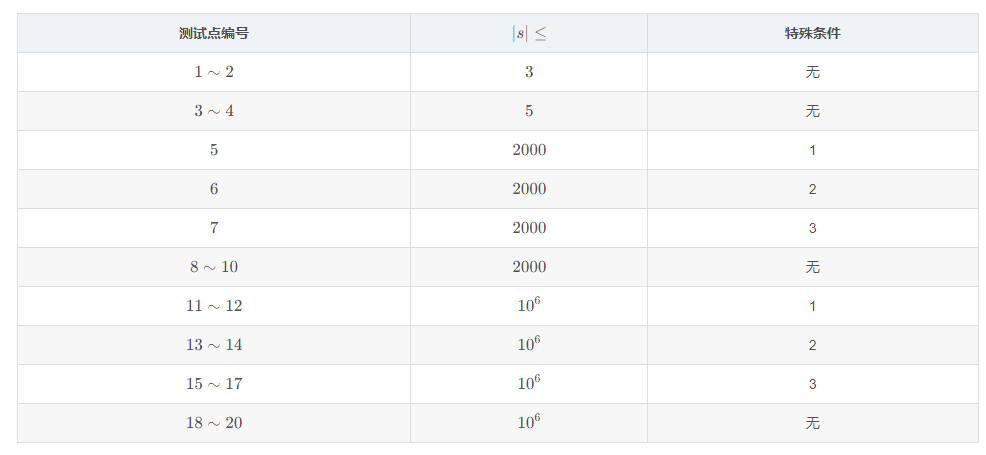Select the test point cell 13 ∼ 14

click(214, 345)
